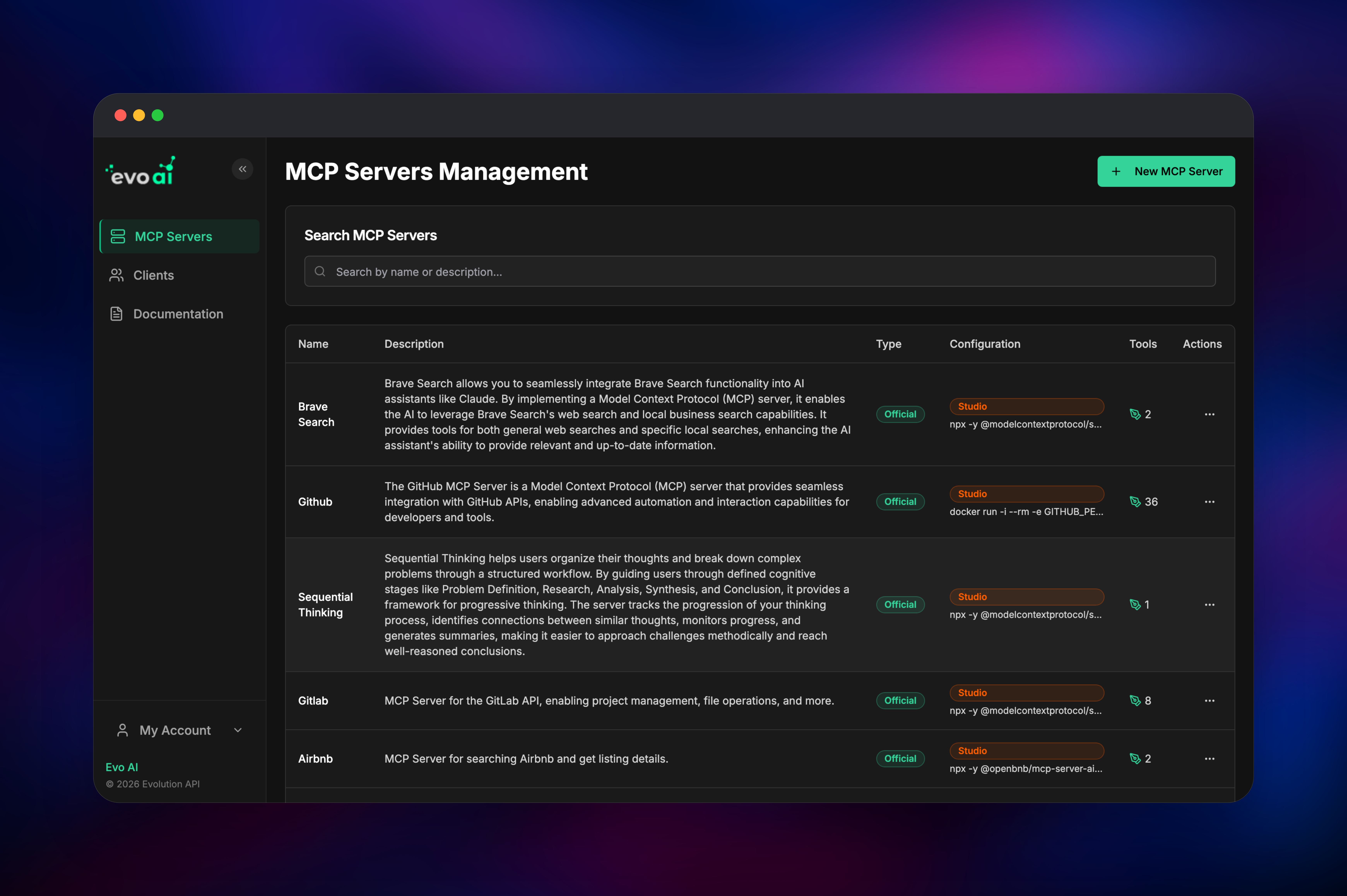Select the Airbnb server name
The image size is (1347, 896).
pyautogui.click(x=315, y=759)
